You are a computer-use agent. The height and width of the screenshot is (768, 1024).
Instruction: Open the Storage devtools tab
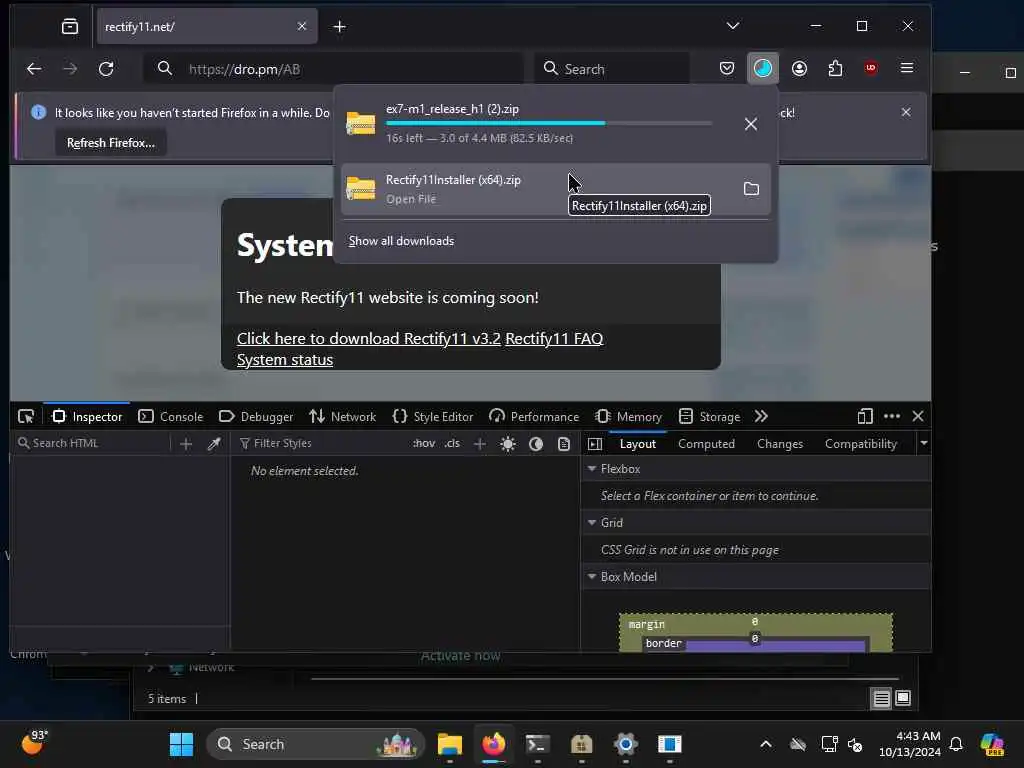pyautogui.click(x=710, y=417)
